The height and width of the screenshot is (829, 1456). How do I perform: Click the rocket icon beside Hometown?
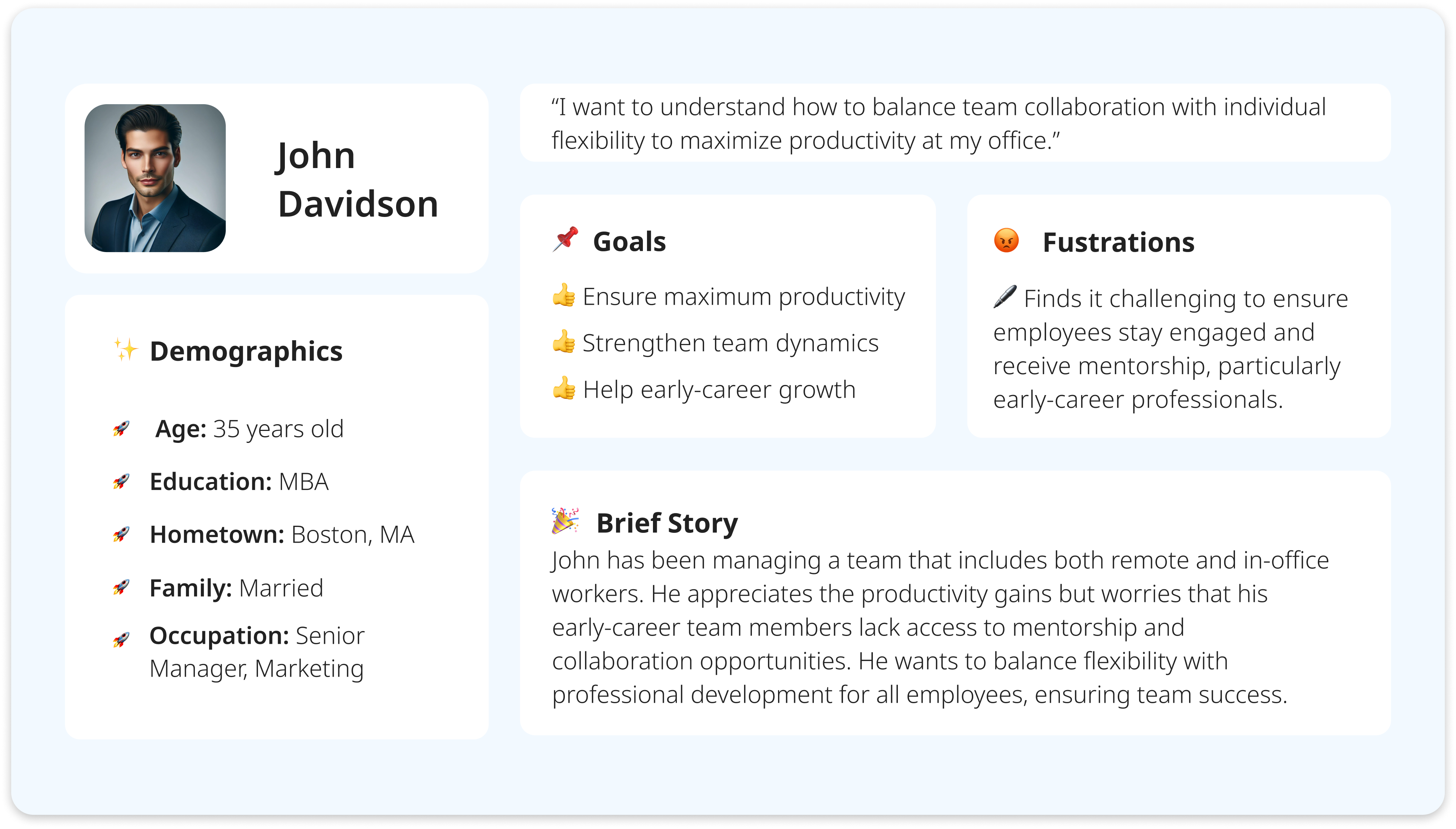121,534
